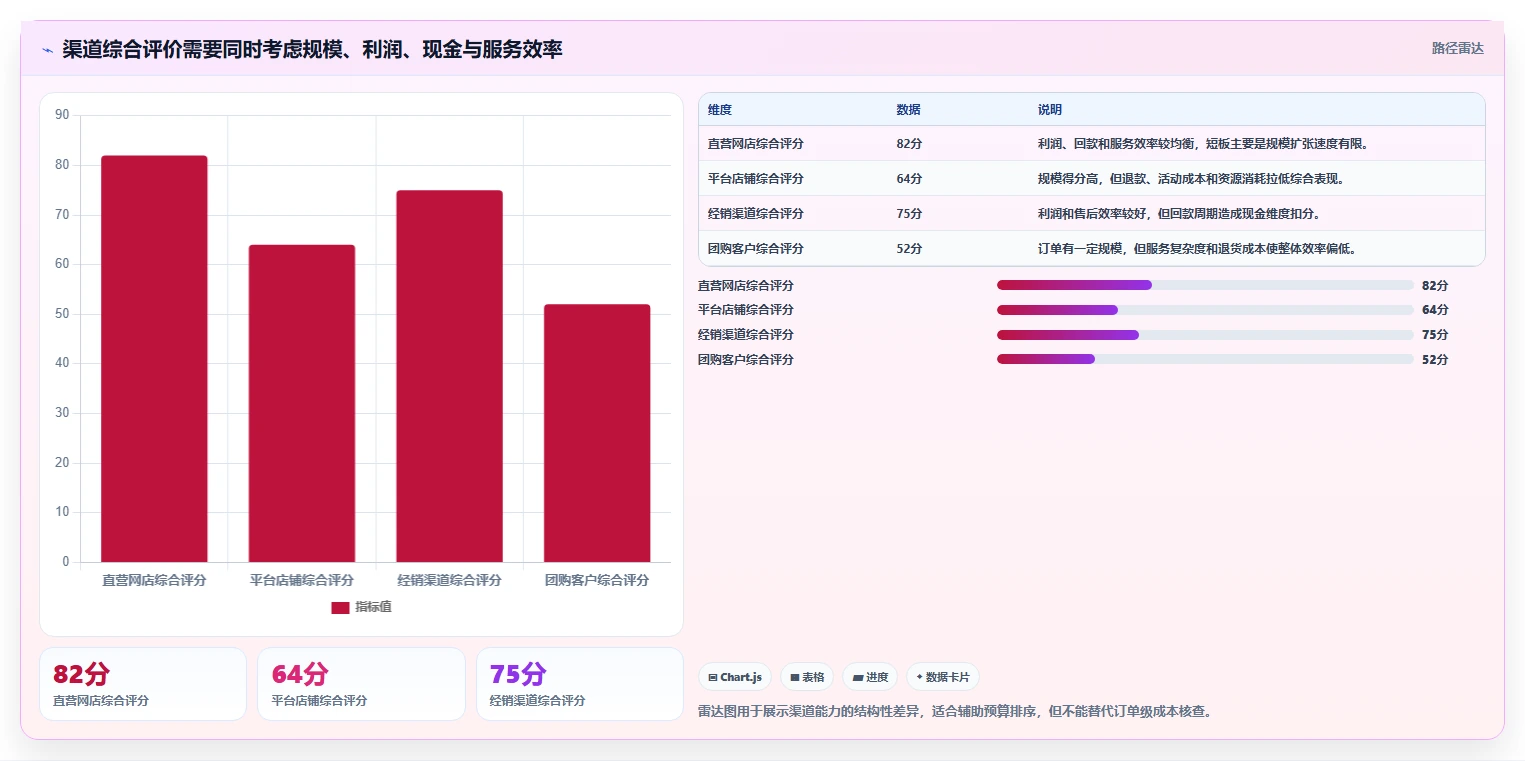
Task: Click the 75分 progress bar for 经销渠道
Action: click(x=1205, y=335)
